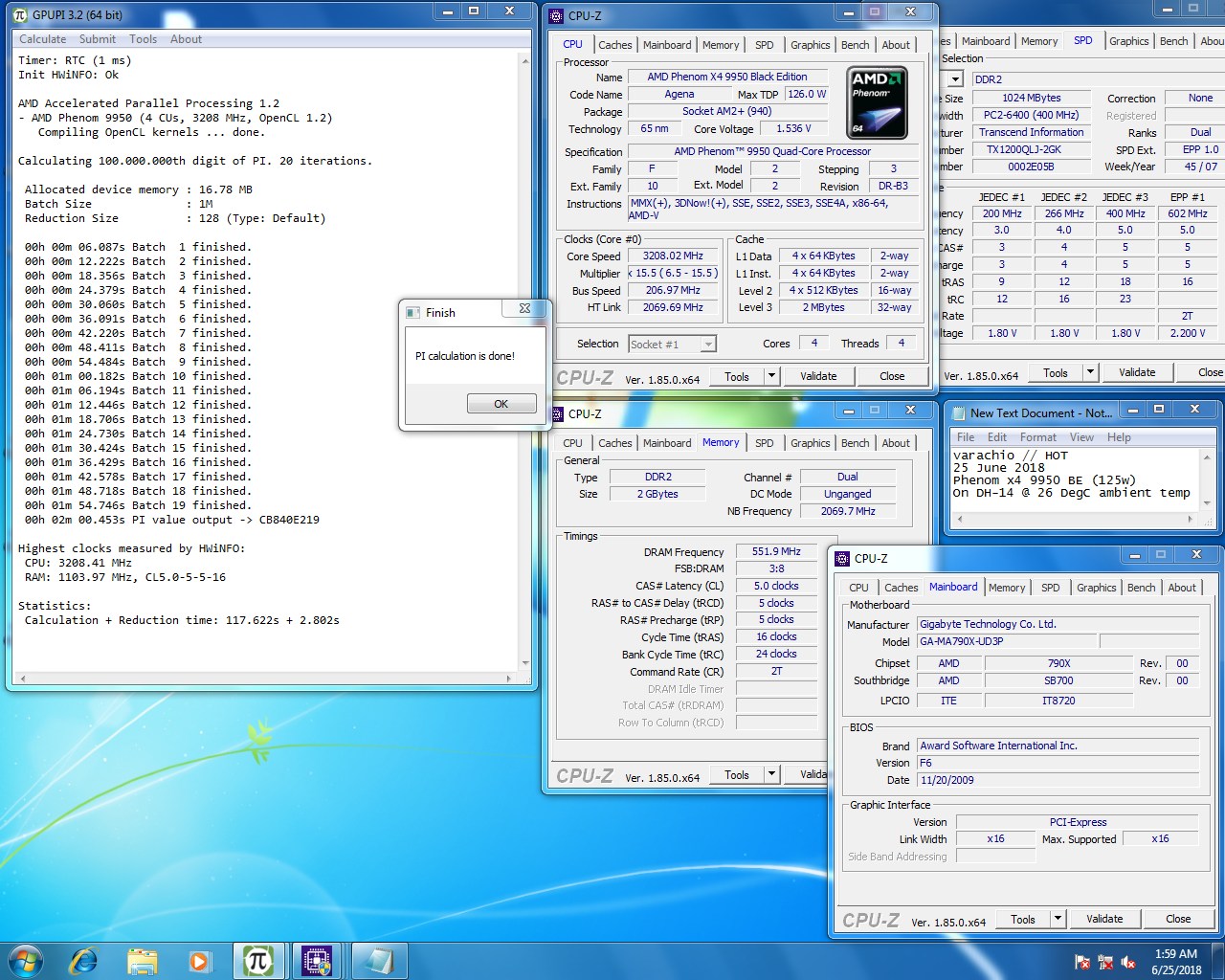Click CPU name Phenom X4 9950 field
This screenshot has width=1225, height=980.
pyautogui.click(x=727, y=77)
